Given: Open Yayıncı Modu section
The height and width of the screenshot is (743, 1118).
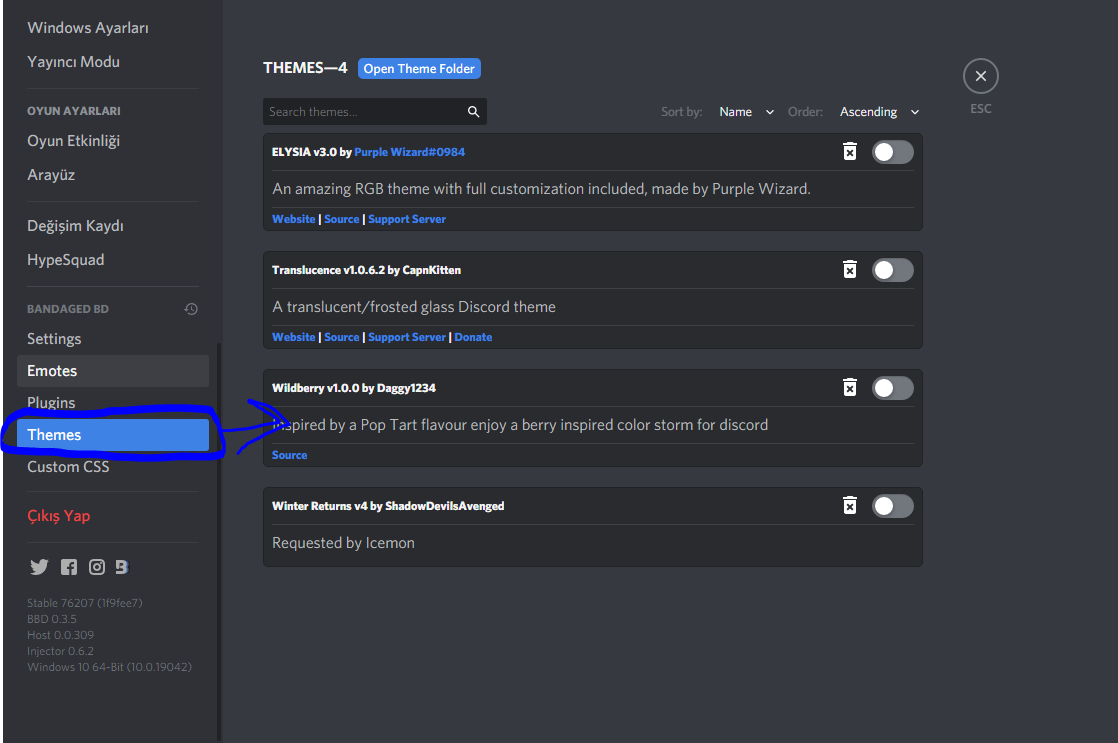Looking at the screenshot, I should [x=113, y=62].
